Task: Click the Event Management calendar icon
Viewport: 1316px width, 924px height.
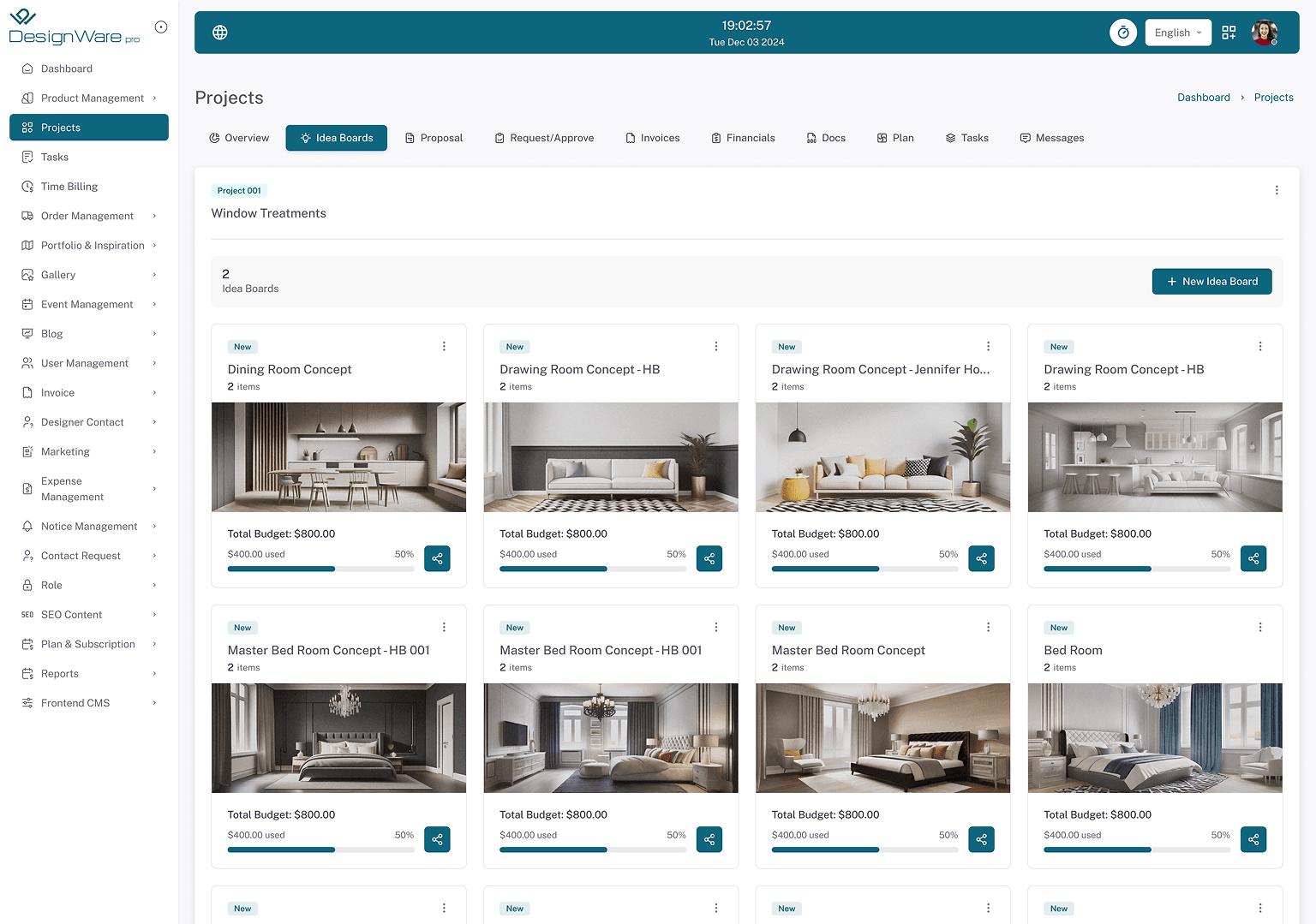Action: (27, 305)
